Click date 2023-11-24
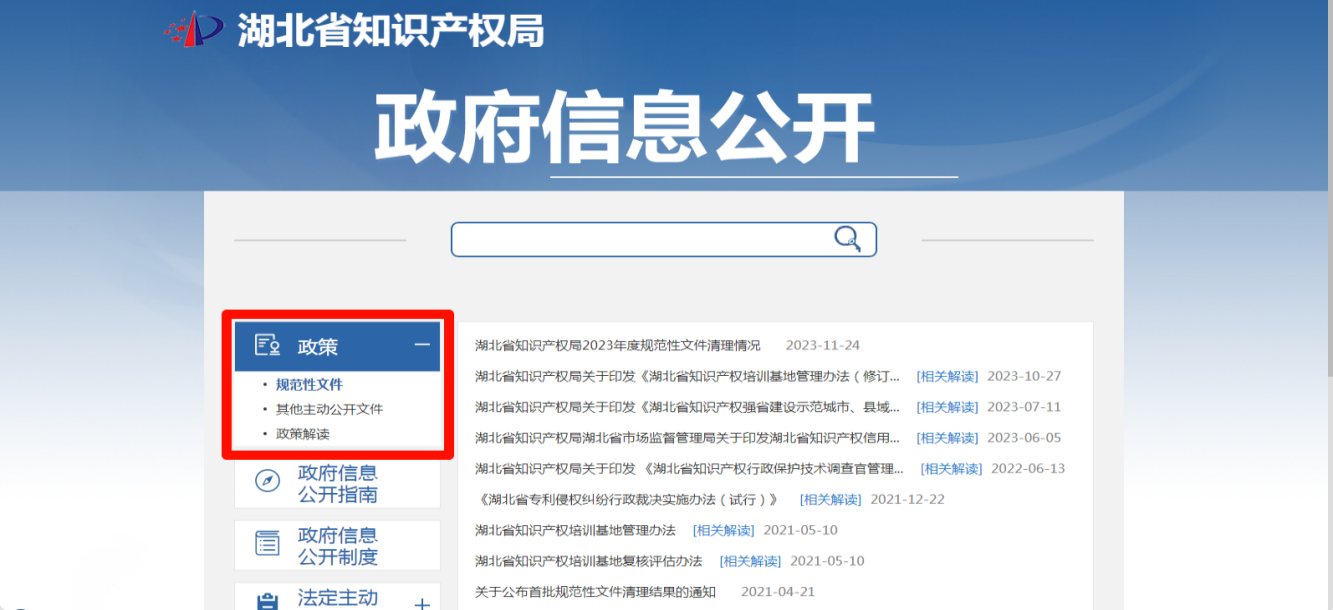Screen dimensions: 1333x610 pos(823,345)
